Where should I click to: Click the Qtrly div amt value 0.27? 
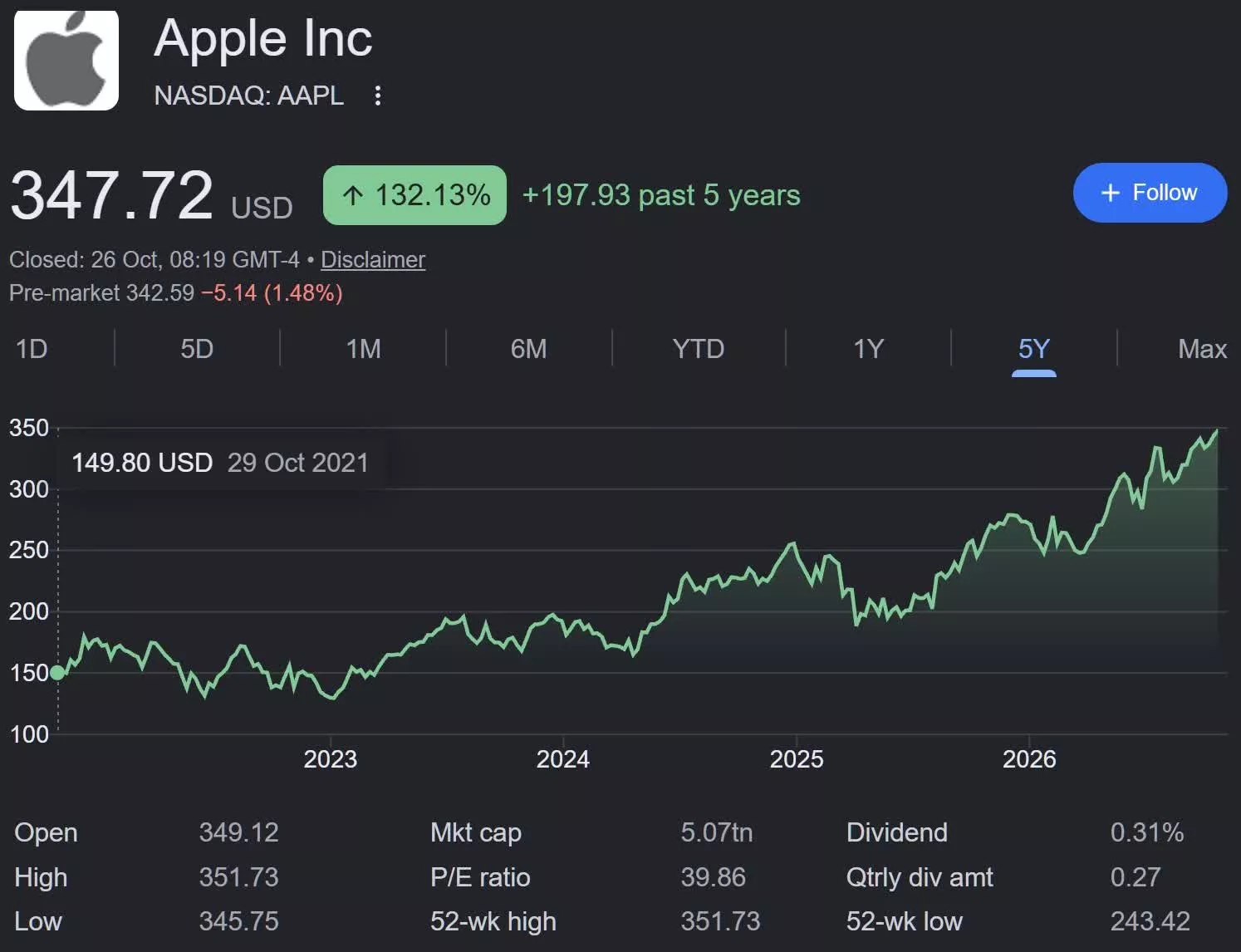point(1136,877)
